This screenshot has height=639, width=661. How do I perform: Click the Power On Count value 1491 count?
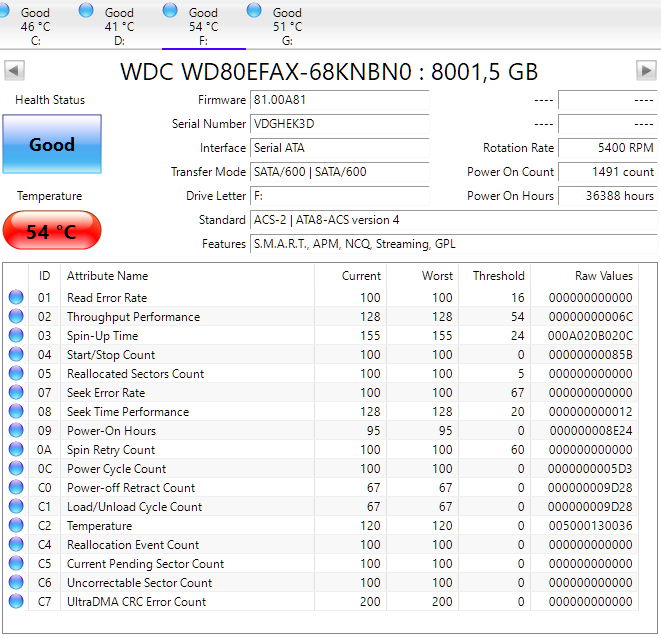tap(607, 172)
